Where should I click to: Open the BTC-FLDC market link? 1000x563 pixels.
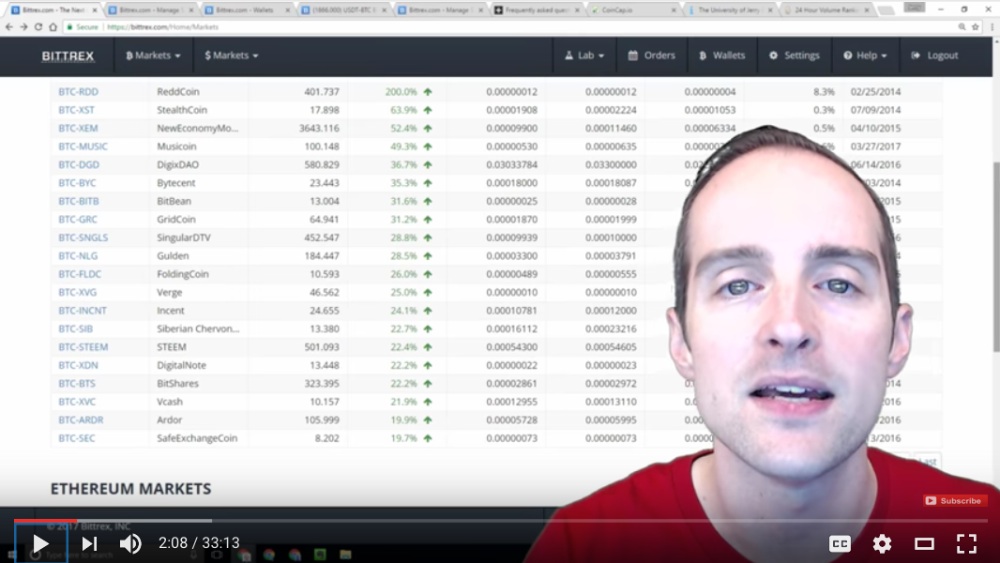tap(80, 274)
